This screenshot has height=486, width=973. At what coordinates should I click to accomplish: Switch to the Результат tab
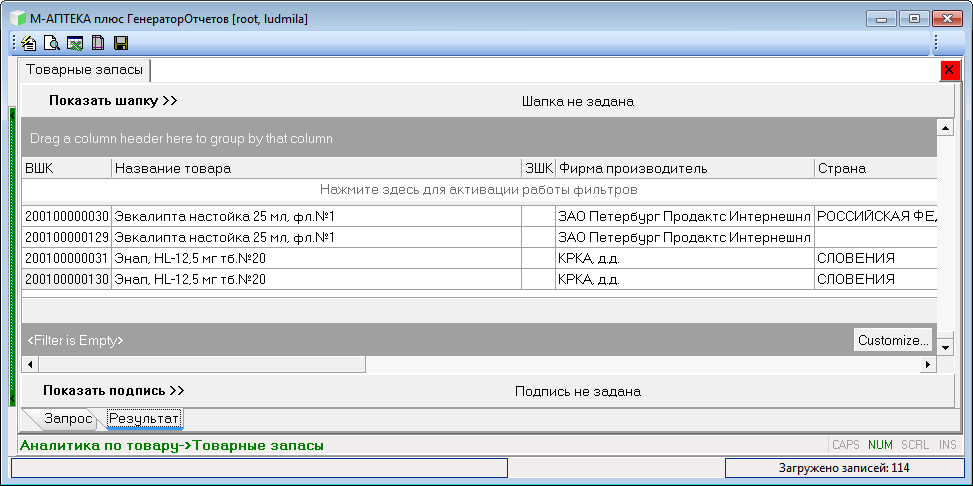click(144, 418)
